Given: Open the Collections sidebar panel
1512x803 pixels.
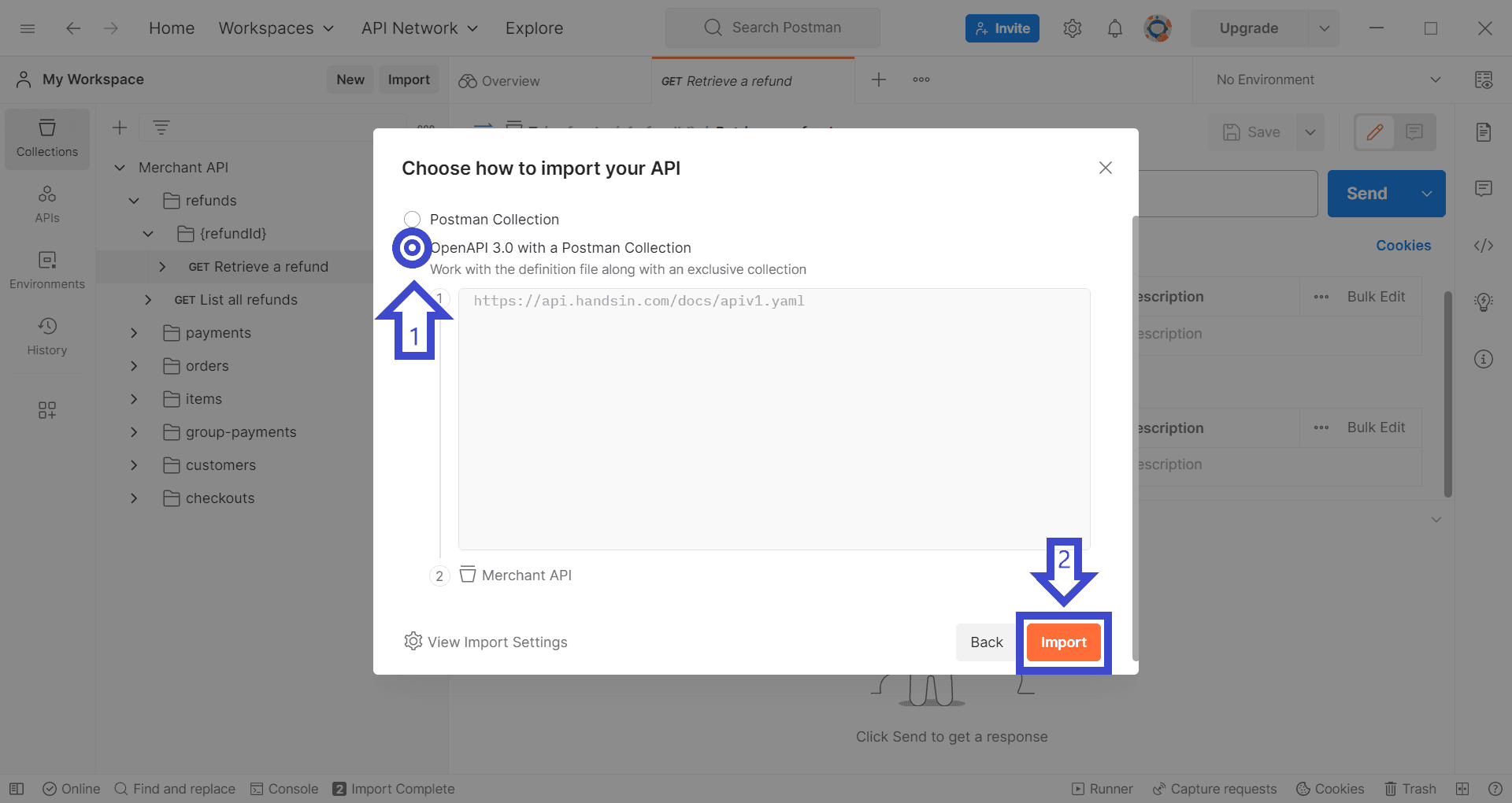Looking at the screenshot, I should tap(47, 139).
